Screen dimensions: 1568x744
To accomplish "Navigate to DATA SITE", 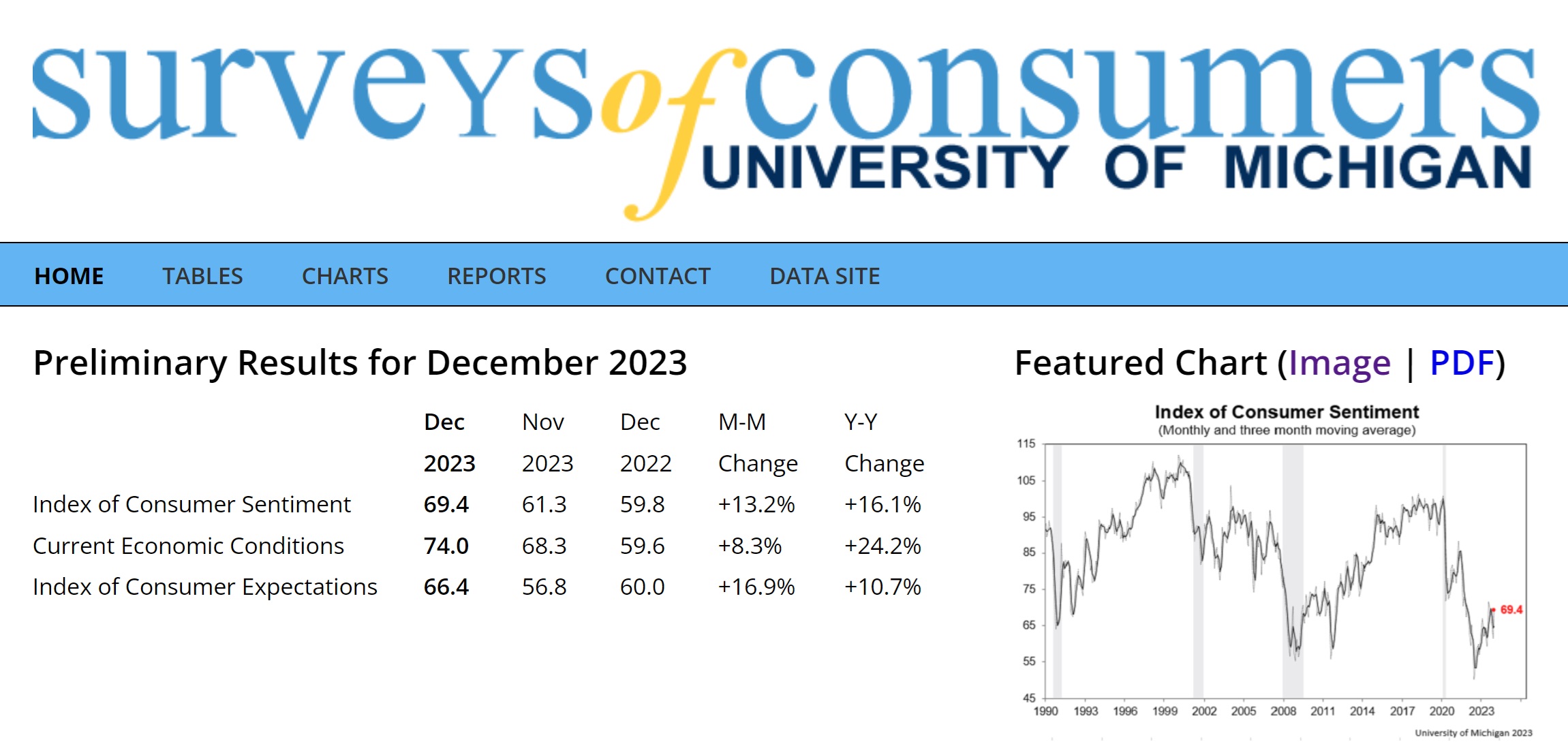I will tap(825, 276).
